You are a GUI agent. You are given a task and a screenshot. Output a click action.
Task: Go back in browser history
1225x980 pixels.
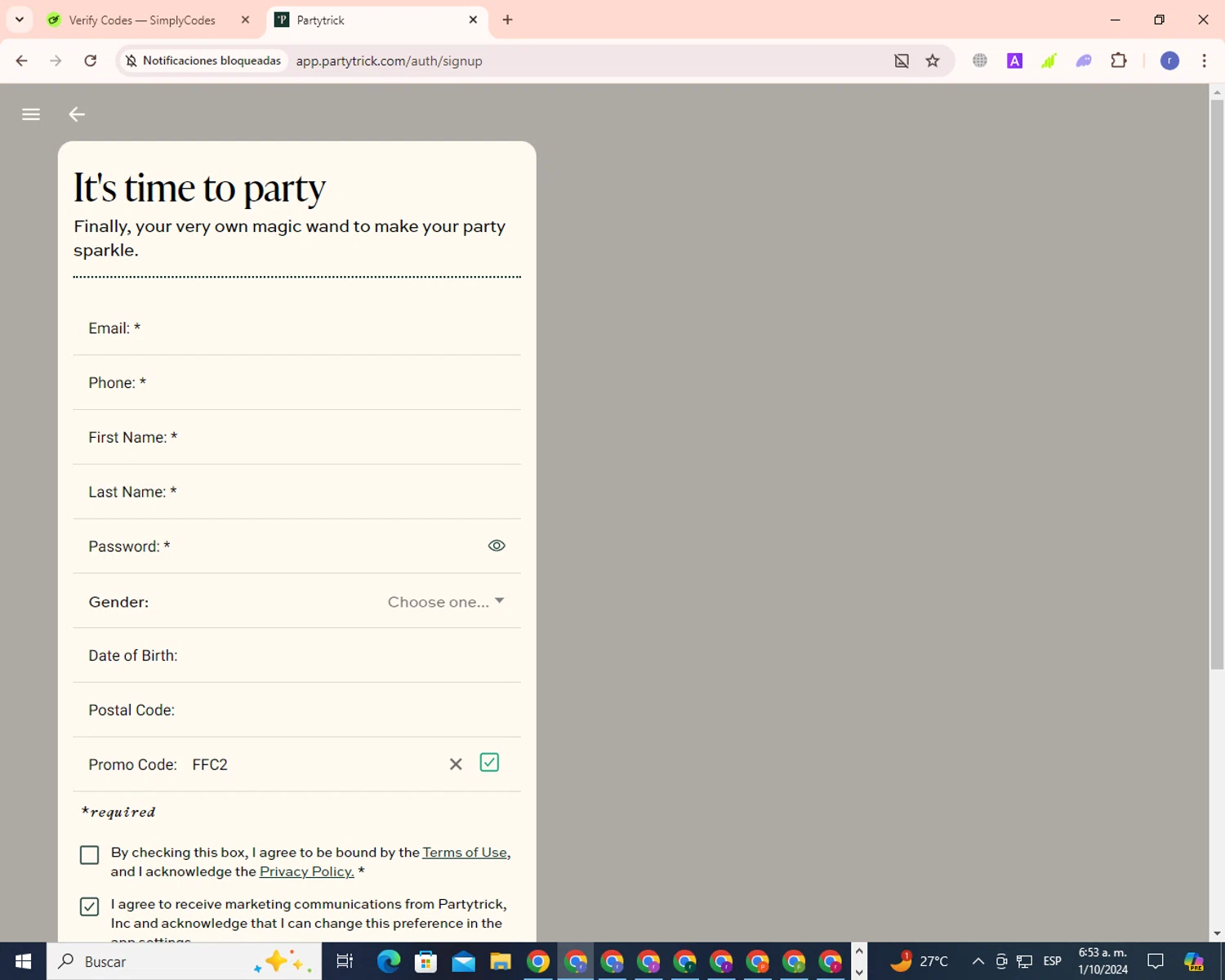point(22,60)
